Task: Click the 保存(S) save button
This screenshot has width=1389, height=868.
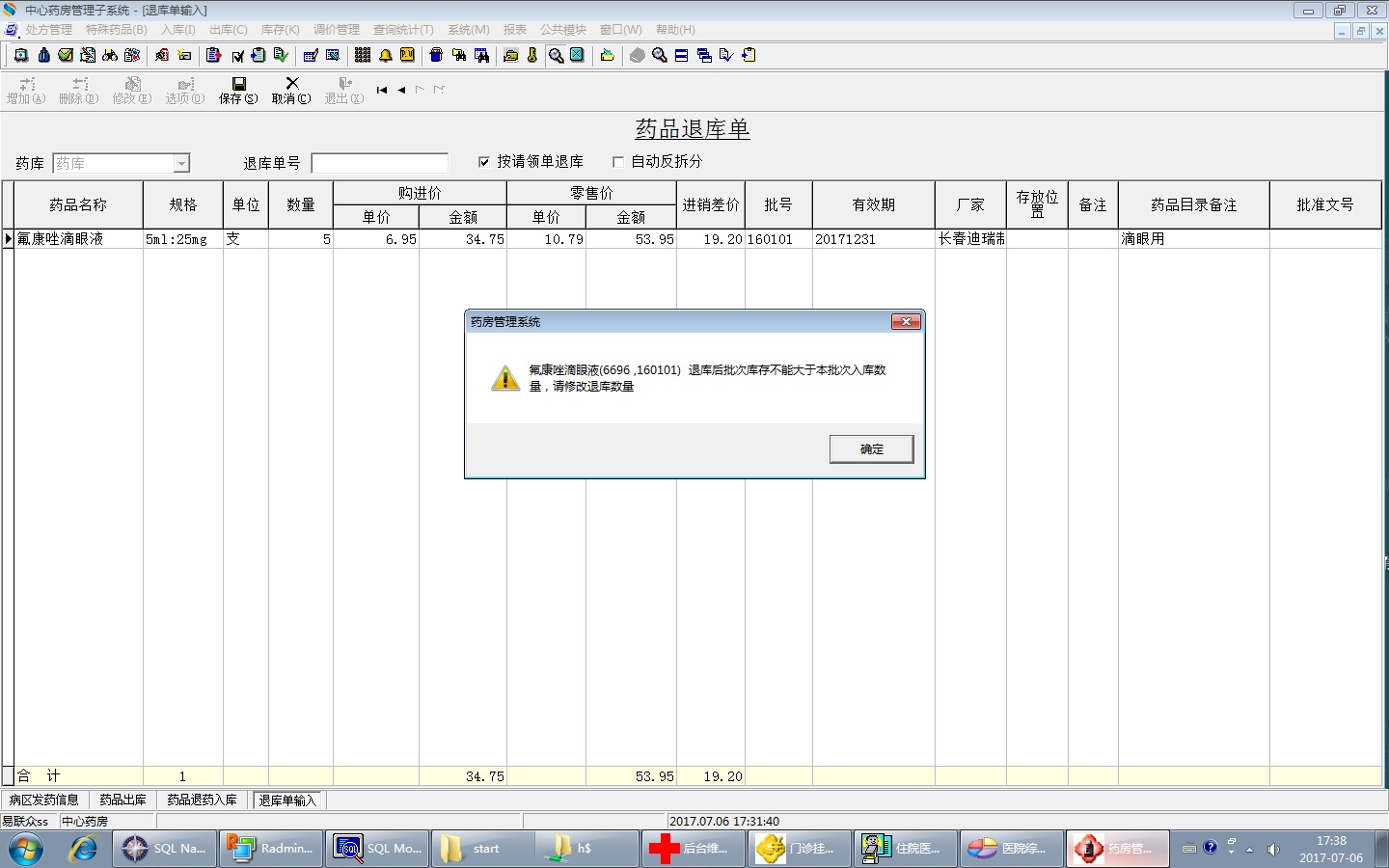Action: (x=238, y=91)
